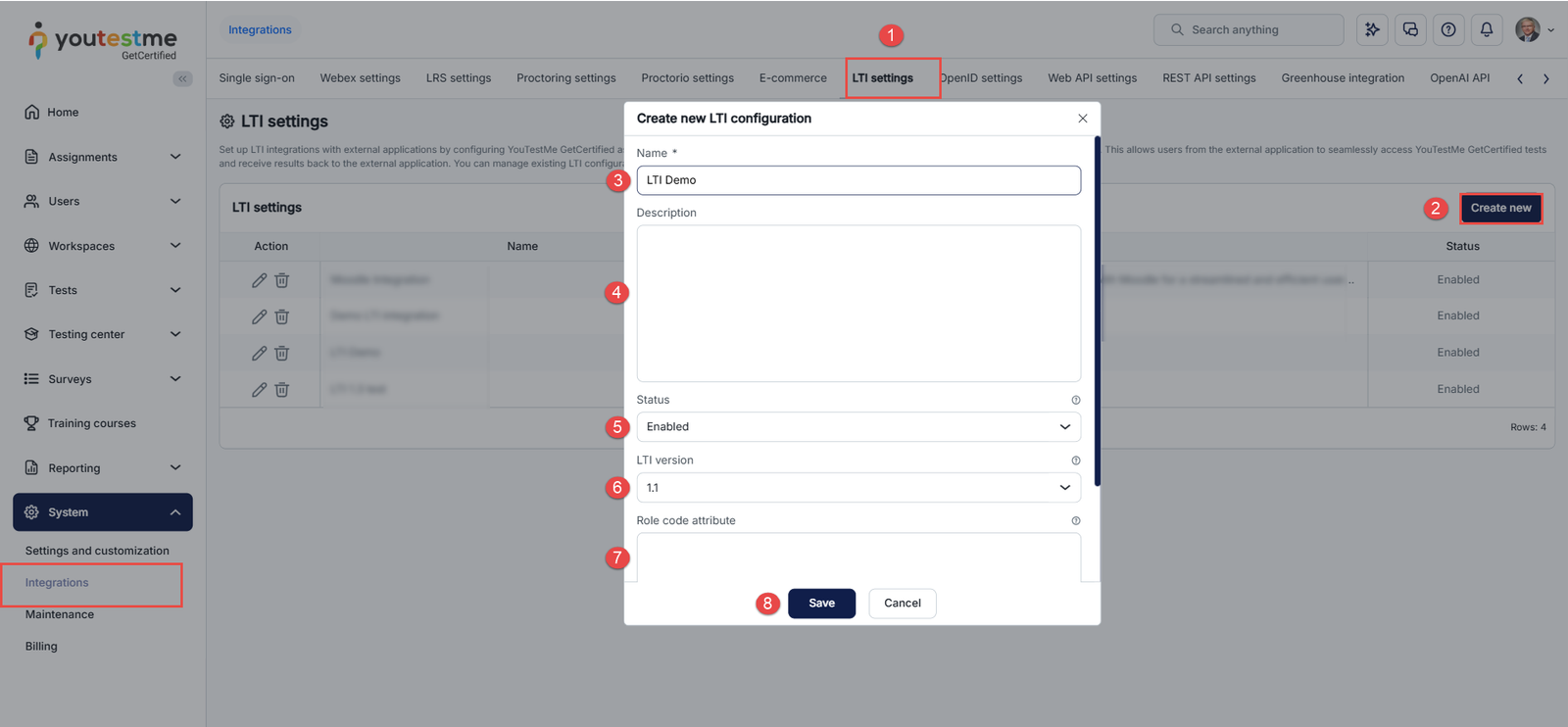Image resolution: width=1568 pixels, height=727 pixels.
Task: Click the AI sparkle icon in header
Action: pos(1372,29)
